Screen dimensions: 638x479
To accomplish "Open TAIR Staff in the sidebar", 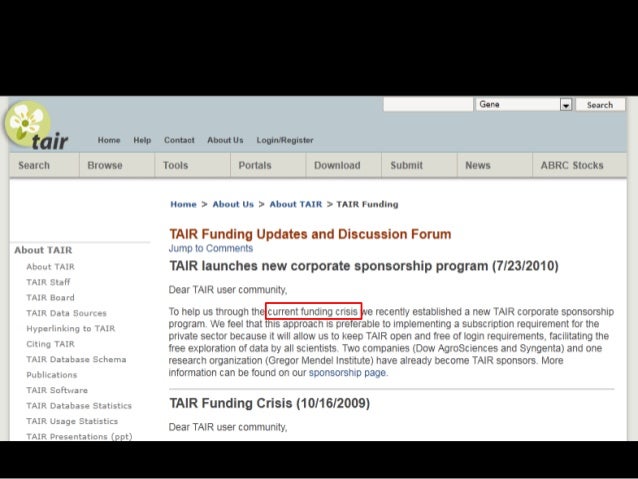I will tap(48, 282).
